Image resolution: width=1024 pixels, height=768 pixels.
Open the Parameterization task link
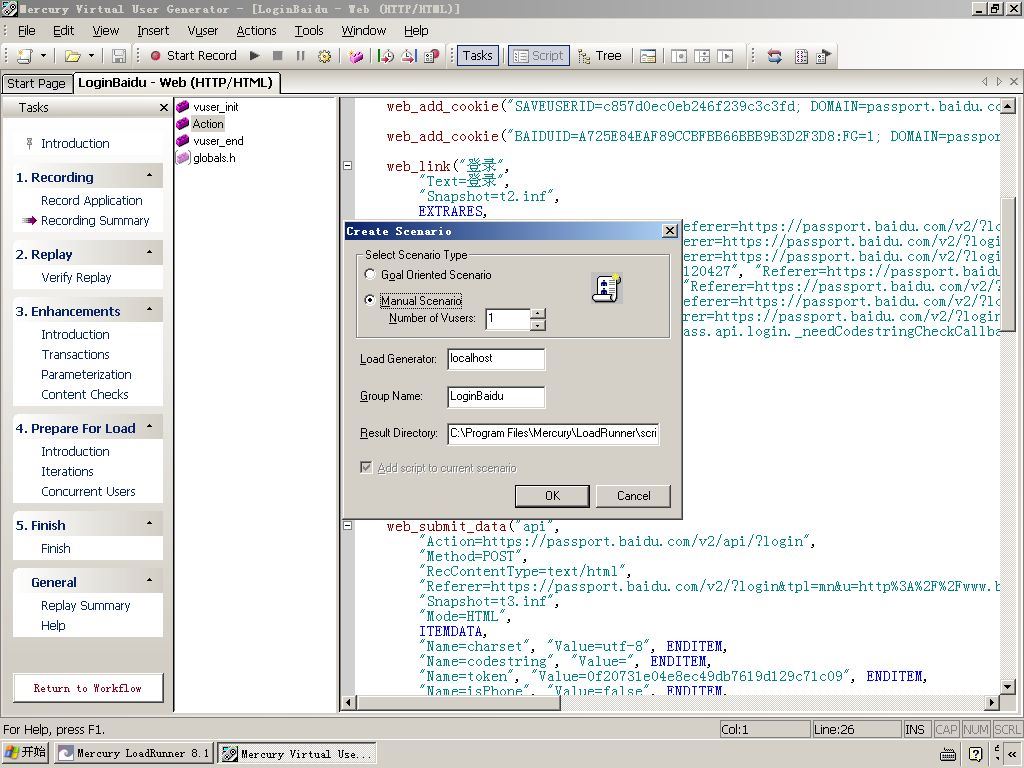point(86,374)
